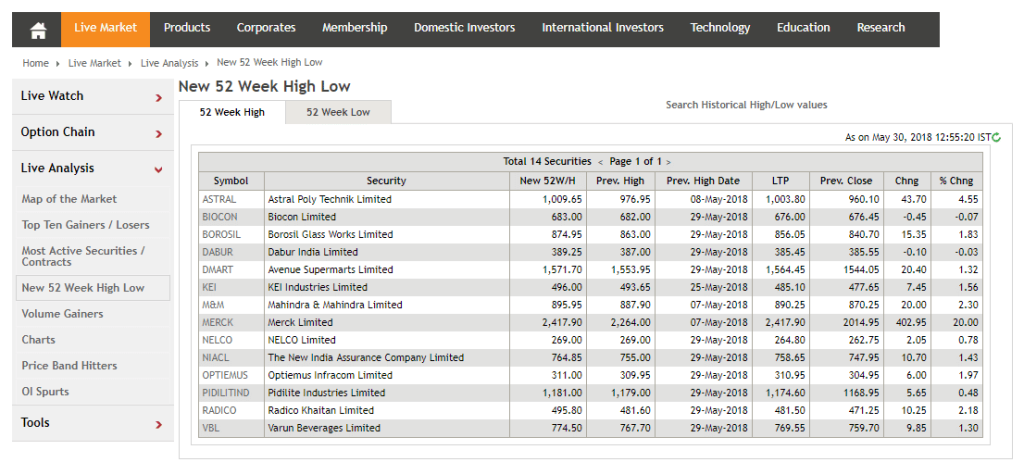Click the DABUR symbol link
This screenshot has width=1024, height=462.
(217, 252)
